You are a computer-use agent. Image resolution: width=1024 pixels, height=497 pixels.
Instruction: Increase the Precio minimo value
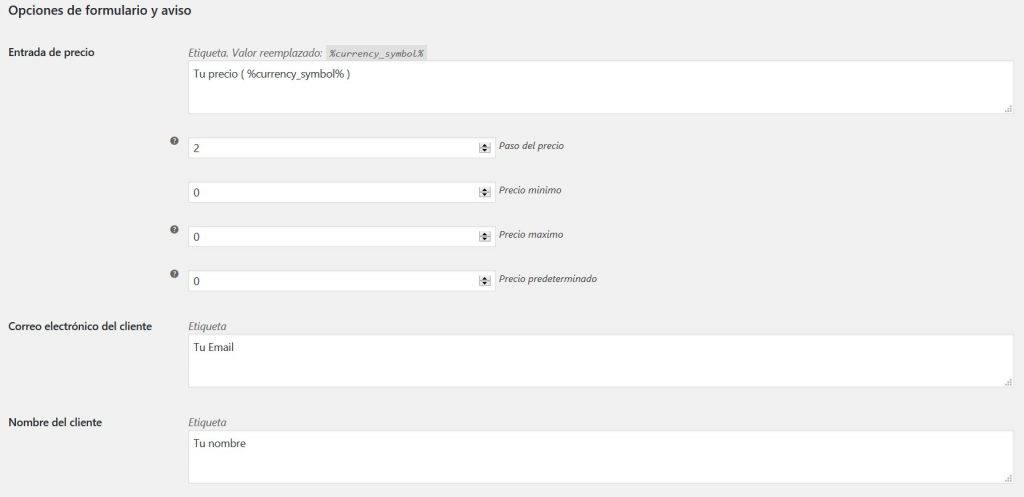pyautogui.click(x=485, y=188)
